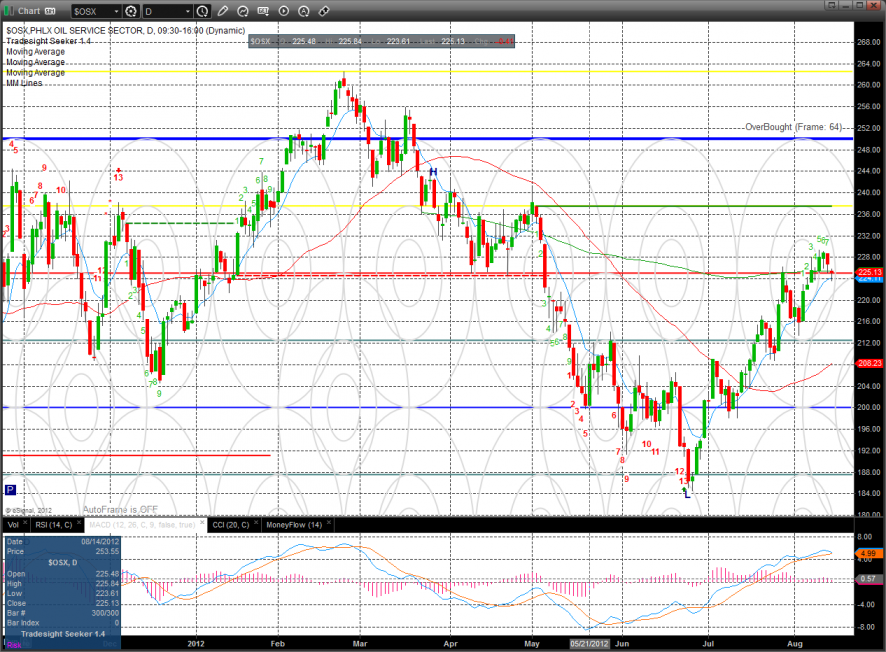Click the 4.99 MACD value marker
This screenshot has width=886, height=652.
pyautogui.click(x=869, y=553)
